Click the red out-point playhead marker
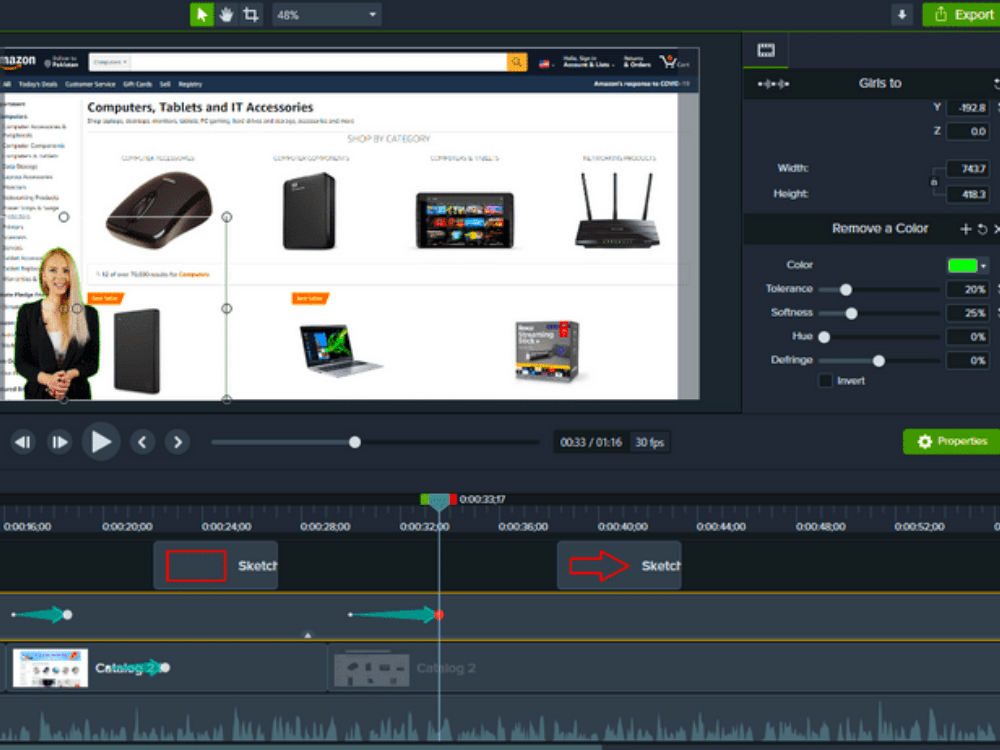The width and height of the screenshot is (1000, 750). [x=453, y=499]
